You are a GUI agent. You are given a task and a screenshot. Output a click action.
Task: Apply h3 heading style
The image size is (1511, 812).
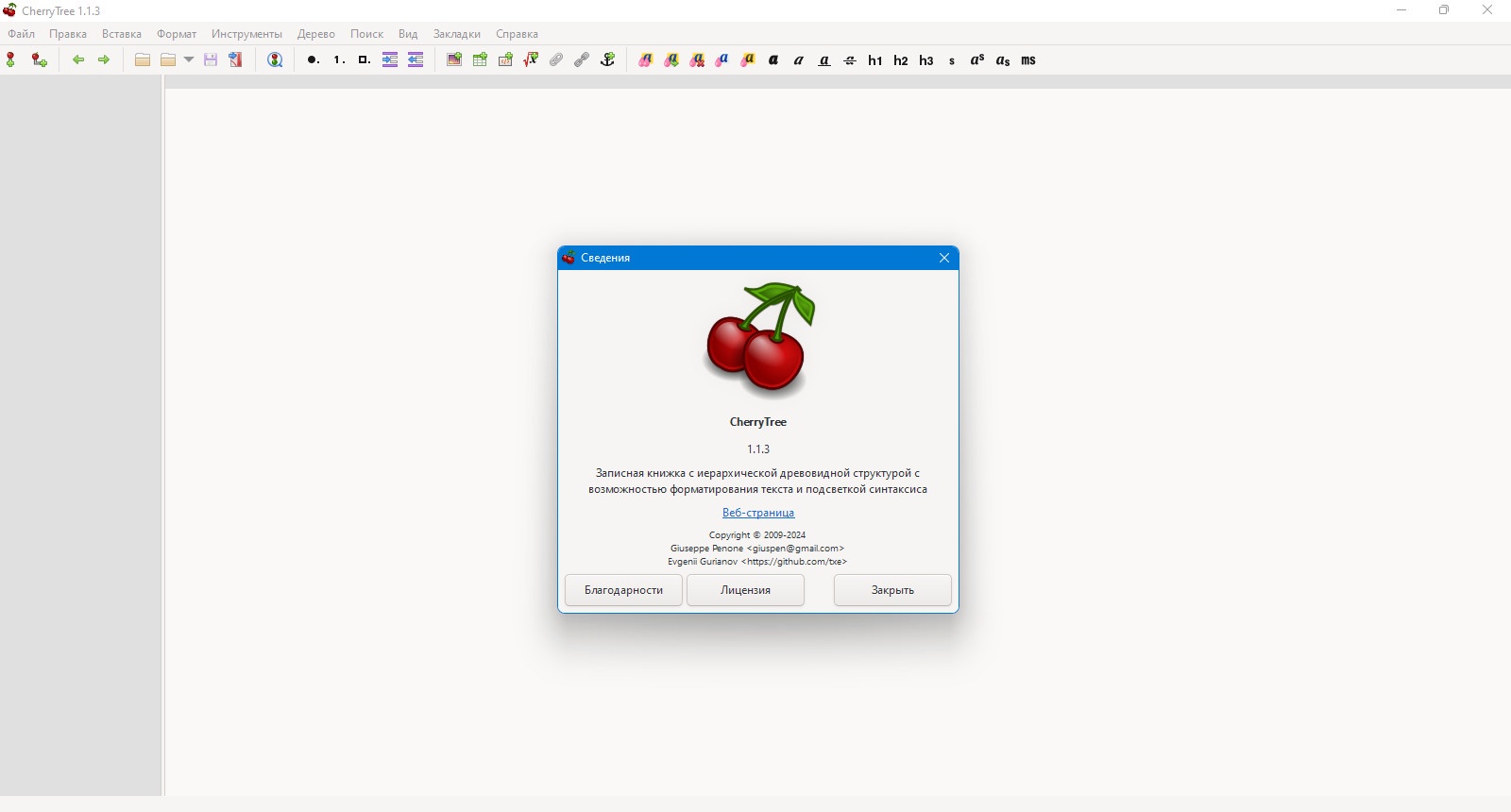point(926,59)
